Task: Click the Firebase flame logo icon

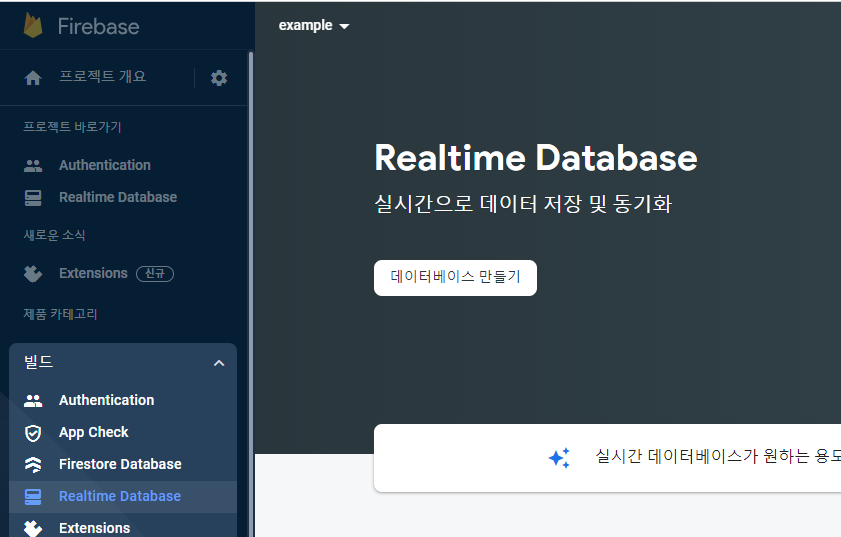Action: point(33,25)
